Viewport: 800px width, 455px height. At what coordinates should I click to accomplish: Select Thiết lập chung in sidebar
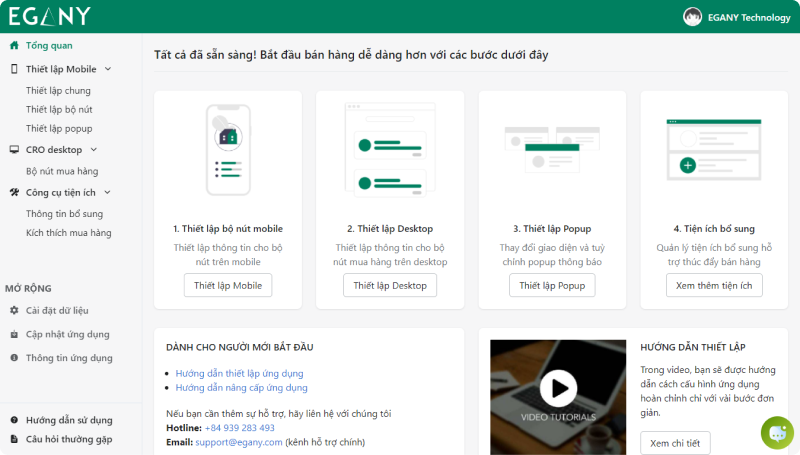point(58,91)
